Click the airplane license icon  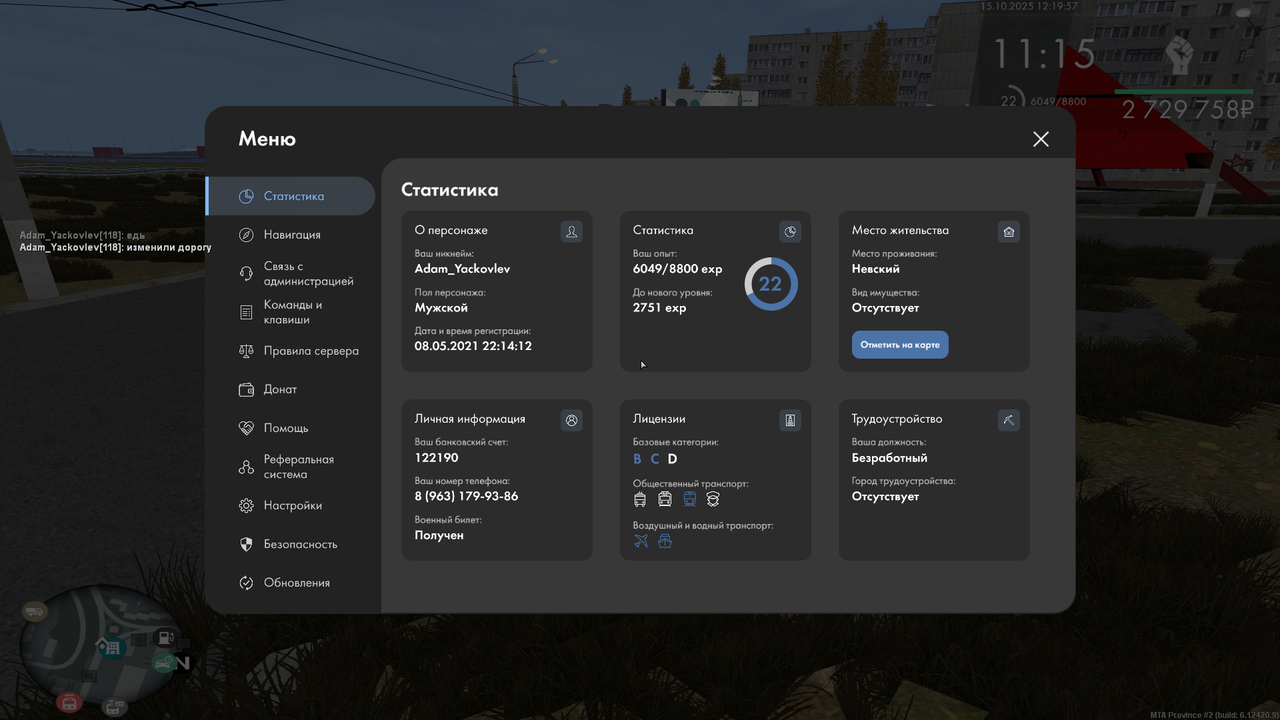[640, 540]
